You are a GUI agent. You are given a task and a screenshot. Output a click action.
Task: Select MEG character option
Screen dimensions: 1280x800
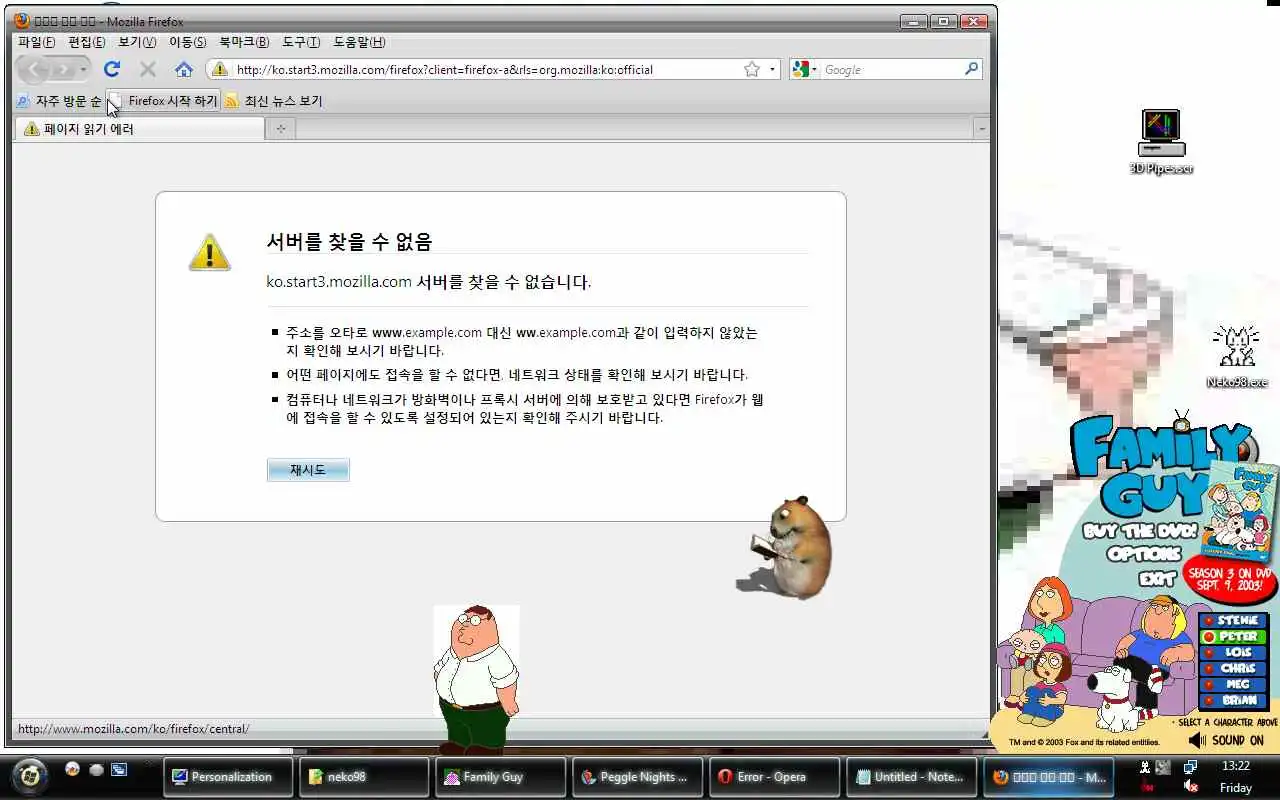pyautogui.click(x=1233, y=684)
